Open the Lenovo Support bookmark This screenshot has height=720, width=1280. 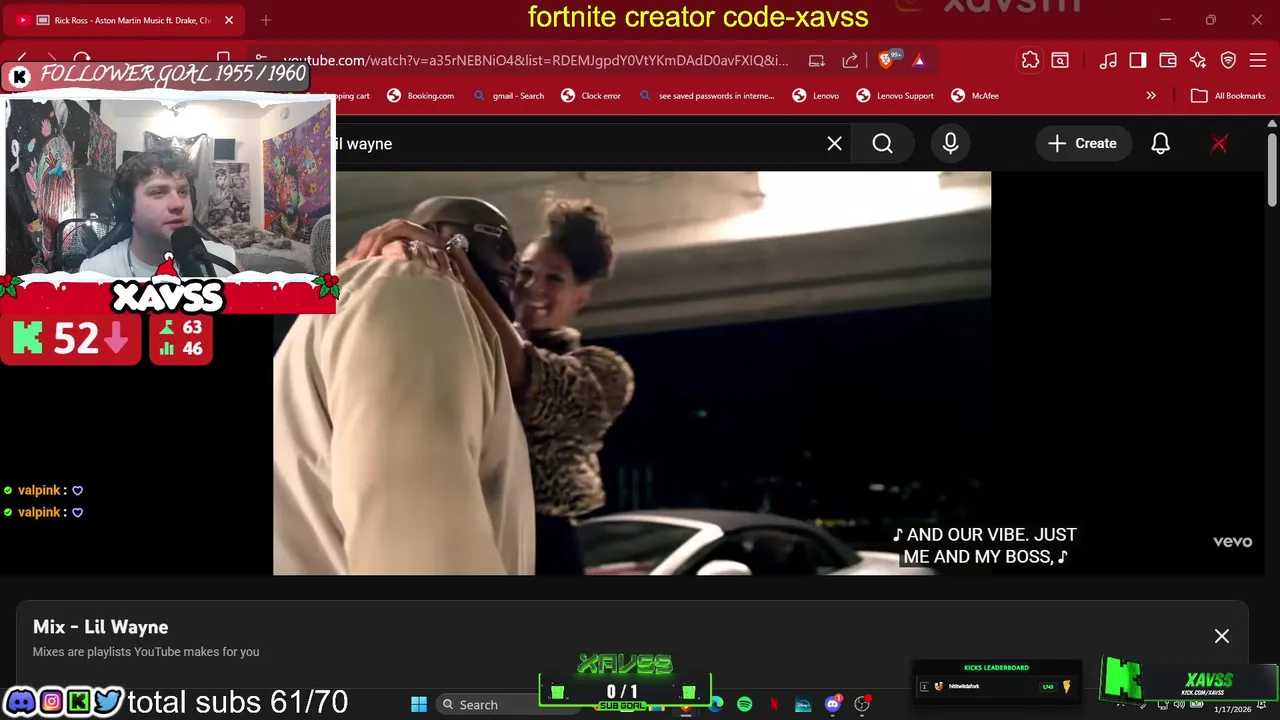[895, 96]
